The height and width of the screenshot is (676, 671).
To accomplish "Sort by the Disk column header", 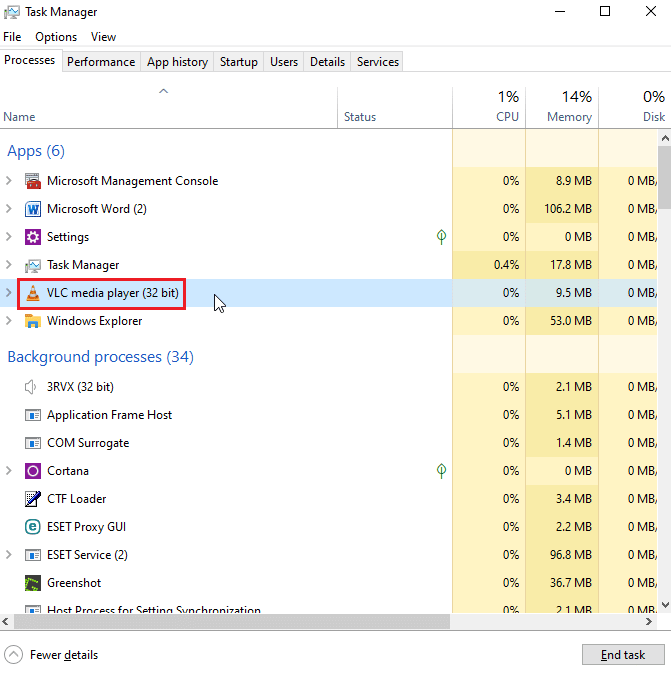I will (635, 108).
